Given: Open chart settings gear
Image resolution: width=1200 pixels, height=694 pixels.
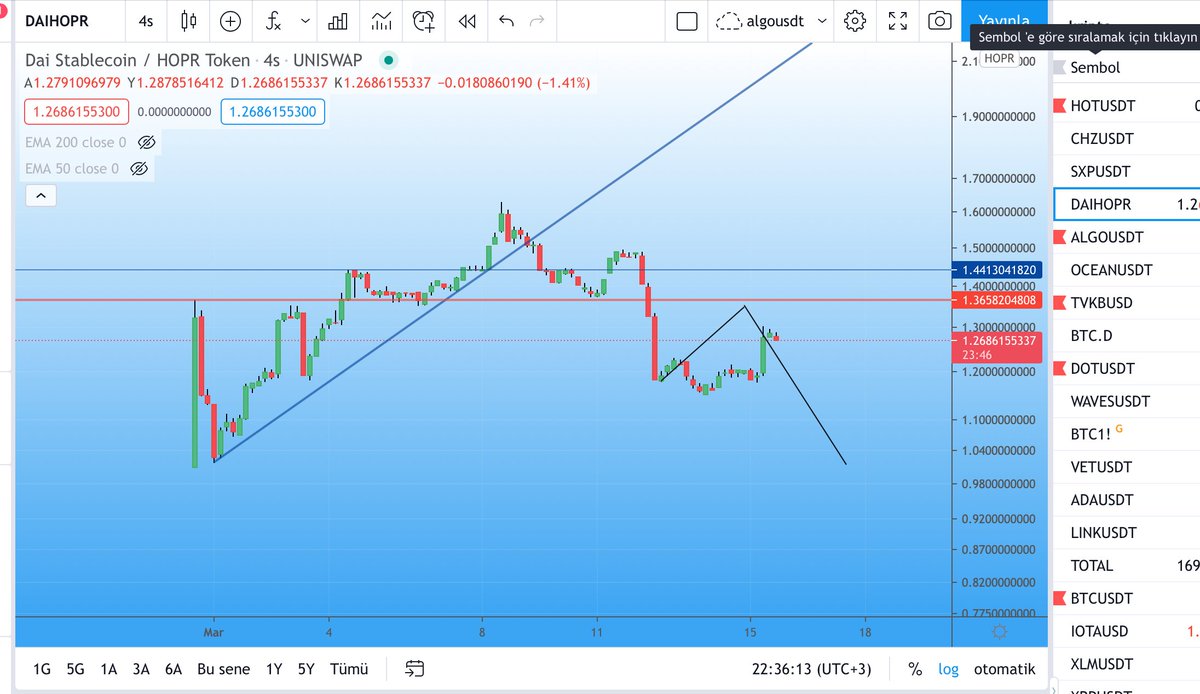Looking at the screenshot, I should point(854,21).
